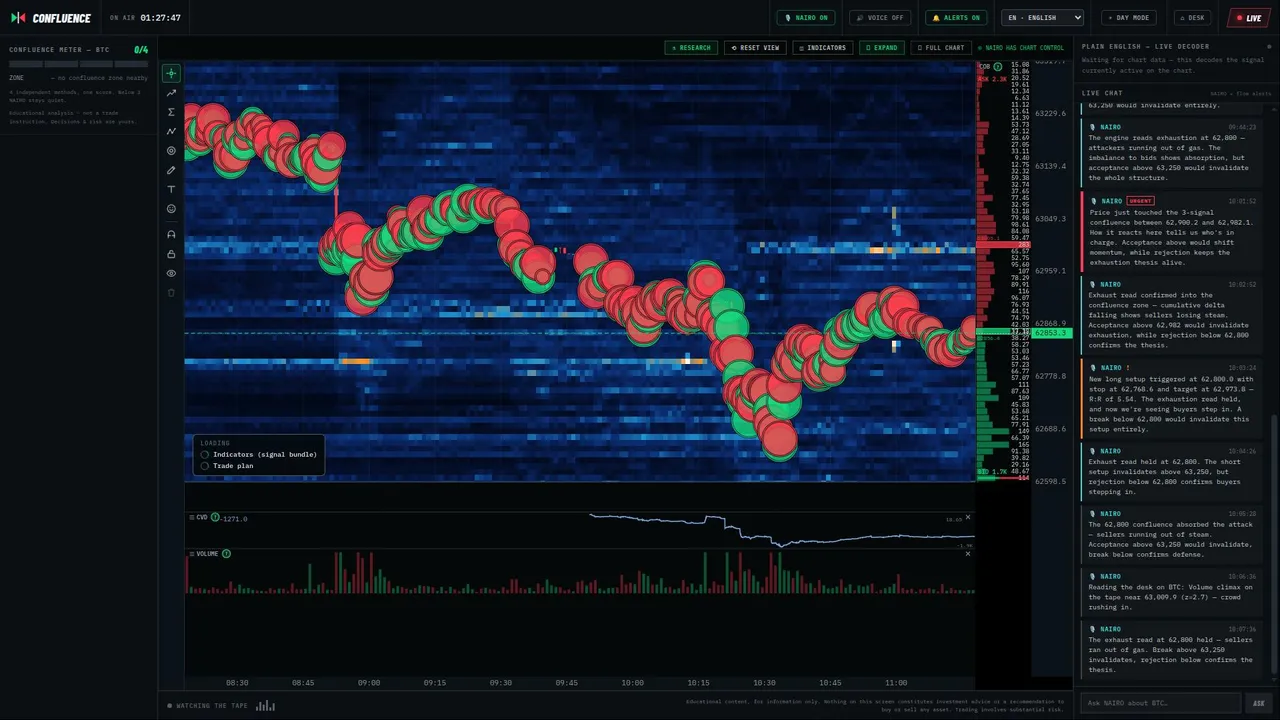Image resolution: width=1280 pixels, height=720 pixels.
Task: Select the trend line arrow tool
Action: coord(171,93)
